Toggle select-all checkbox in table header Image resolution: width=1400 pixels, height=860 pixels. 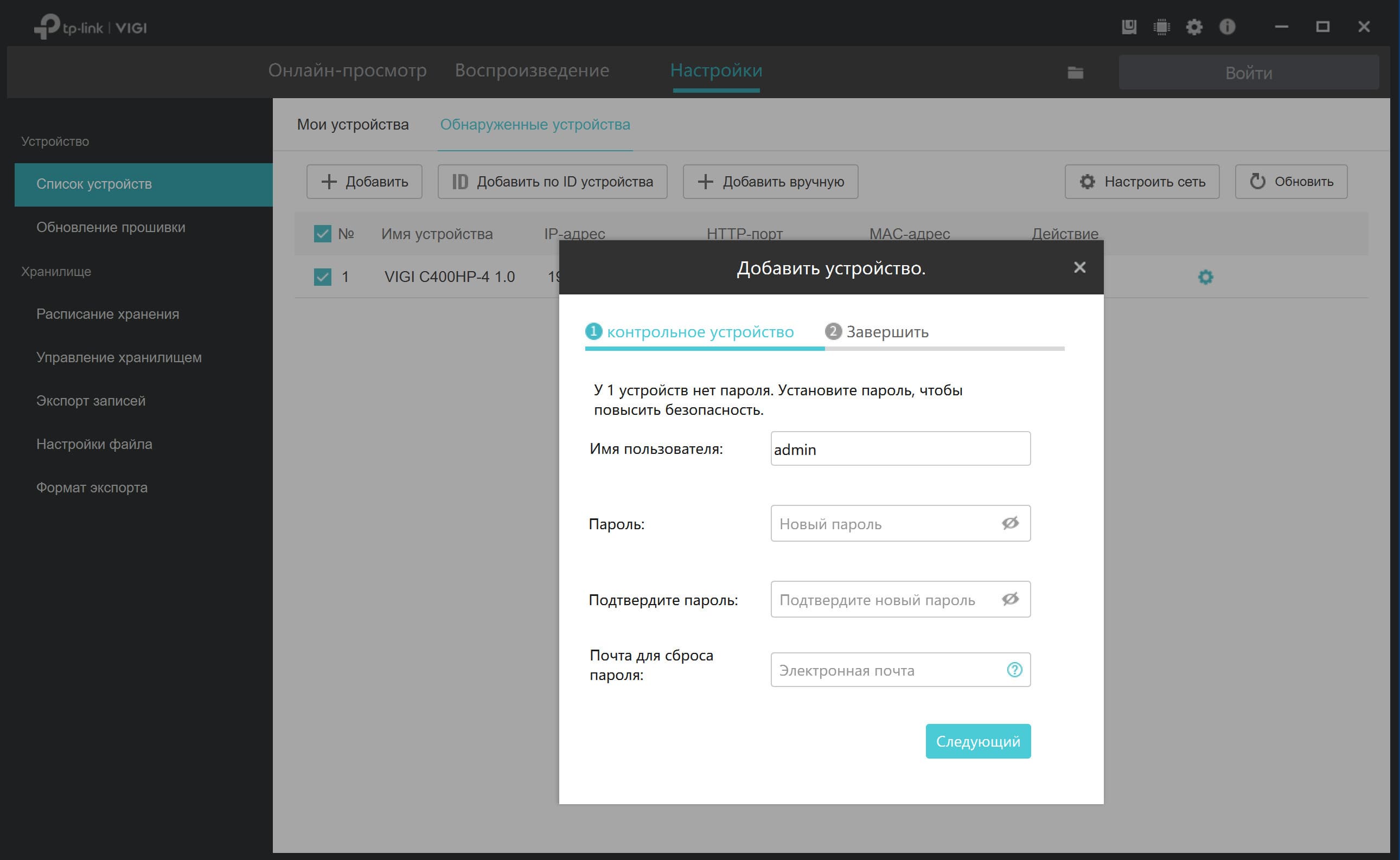pyautogui.click(x=322, y=234)
